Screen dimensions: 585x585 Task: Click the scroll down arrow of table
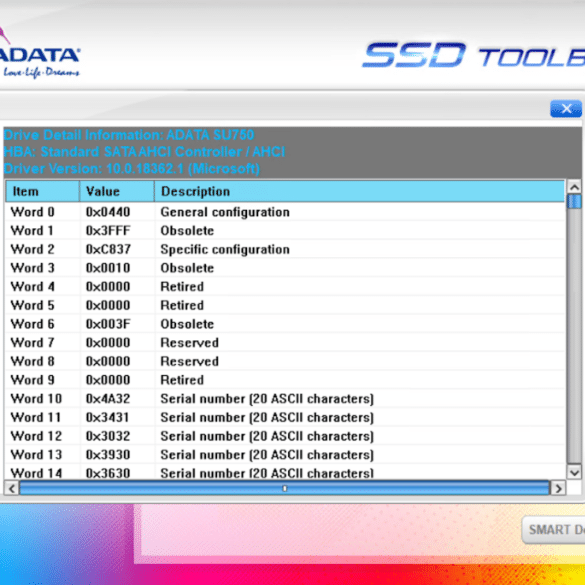(574, 473)
